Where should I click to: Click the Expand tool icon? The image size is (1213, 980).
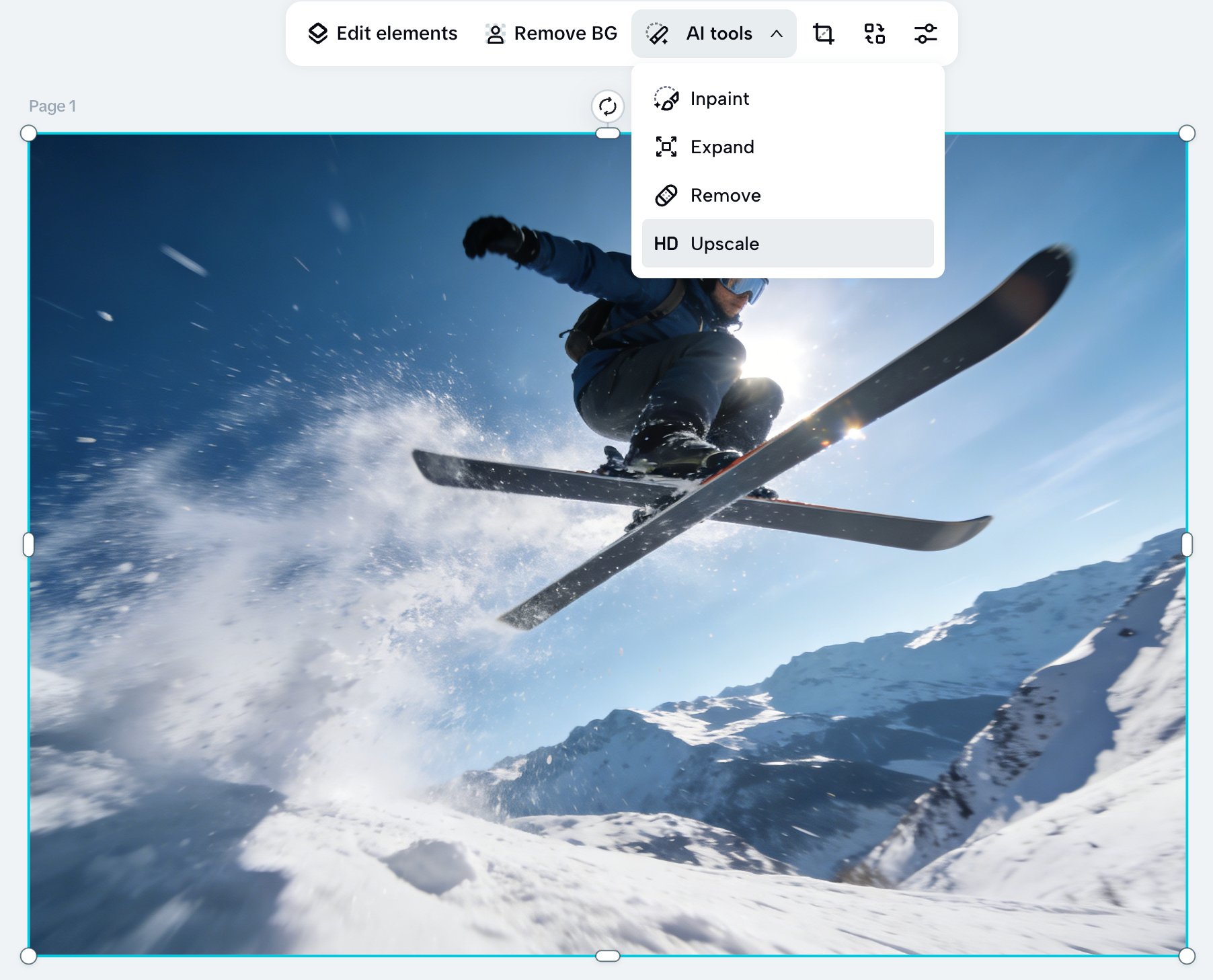point(666,147)
